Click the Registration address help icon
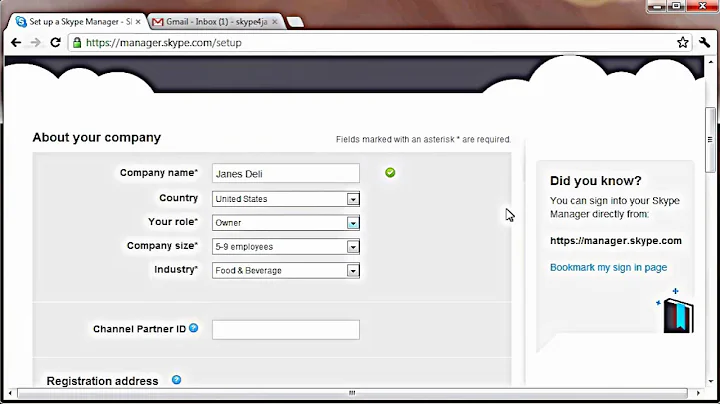Screen dimensions: 720x404 (x=176, y=380)
